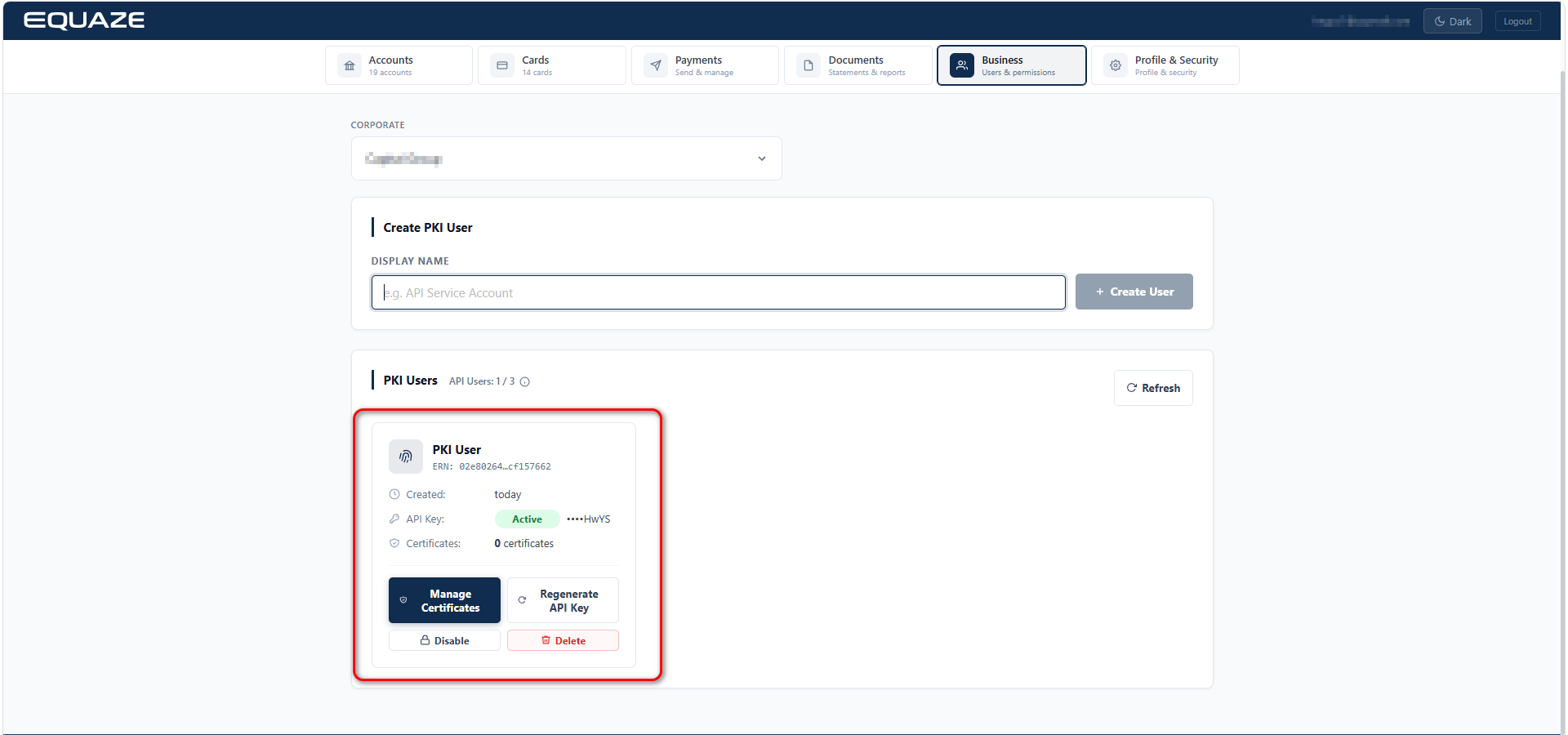Screen dimensions: 1568x735
Task: Click the Active status badge
Action: click(527, 519)
